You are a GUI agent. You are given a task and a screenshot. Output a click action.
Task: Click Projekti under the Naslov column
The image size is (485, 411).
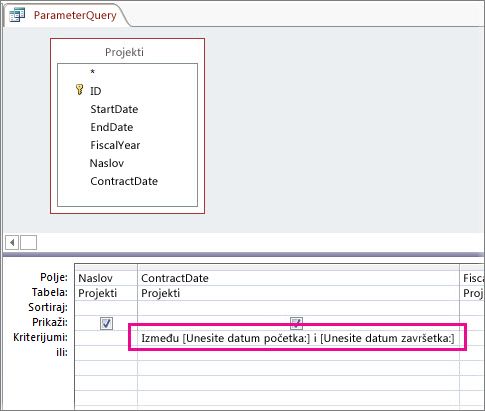(106, 293)
